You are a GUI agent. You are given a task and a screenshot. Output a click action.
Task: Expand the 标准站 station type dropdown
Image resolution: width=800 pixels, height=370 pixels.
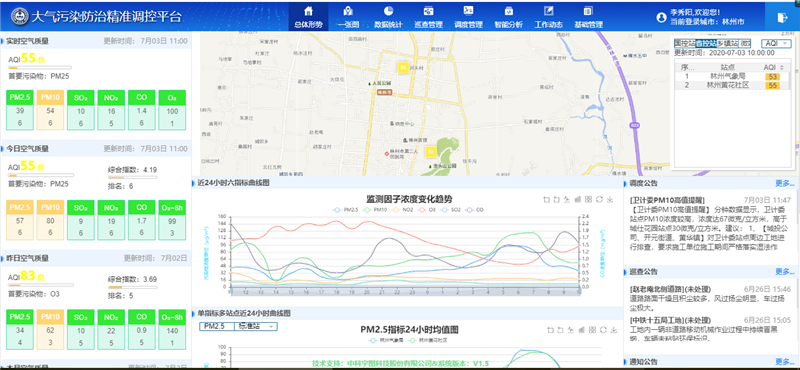pos(256,326)
